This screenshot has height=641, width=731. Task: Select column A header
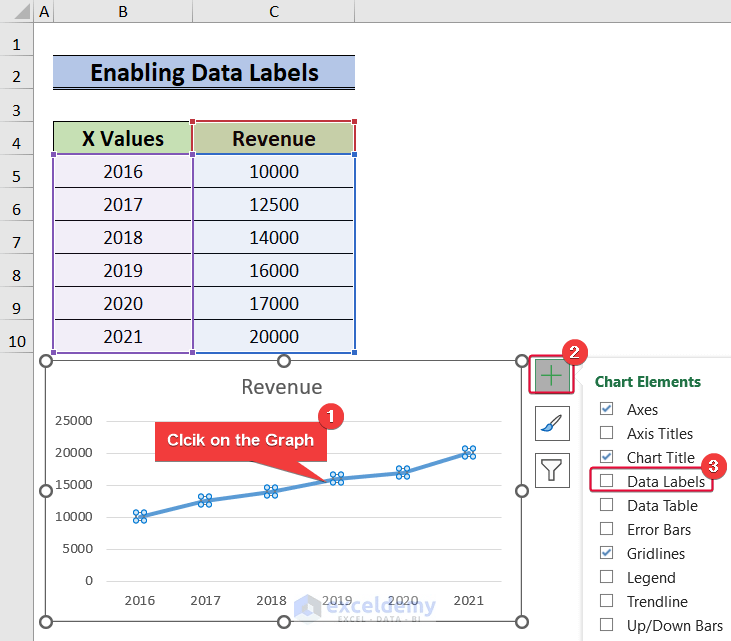pyautogui.click(x=44, y=11)
